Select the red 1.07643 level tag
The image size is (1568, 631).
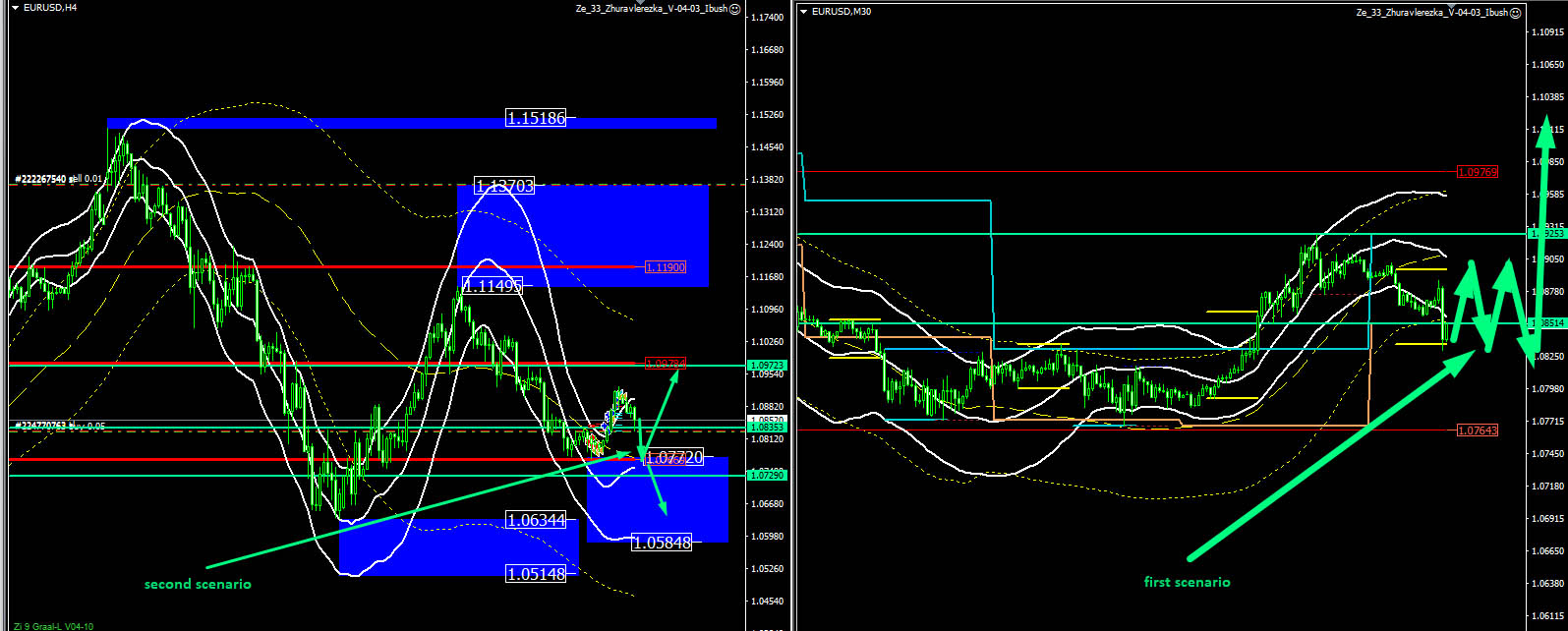[1477, 430]
